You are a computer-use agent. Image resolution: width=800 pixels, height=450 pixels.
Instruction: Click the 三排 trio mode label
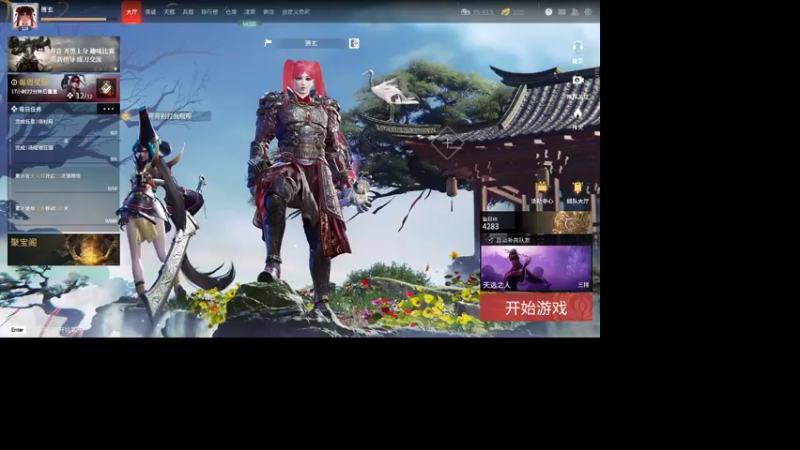[584, 285]
